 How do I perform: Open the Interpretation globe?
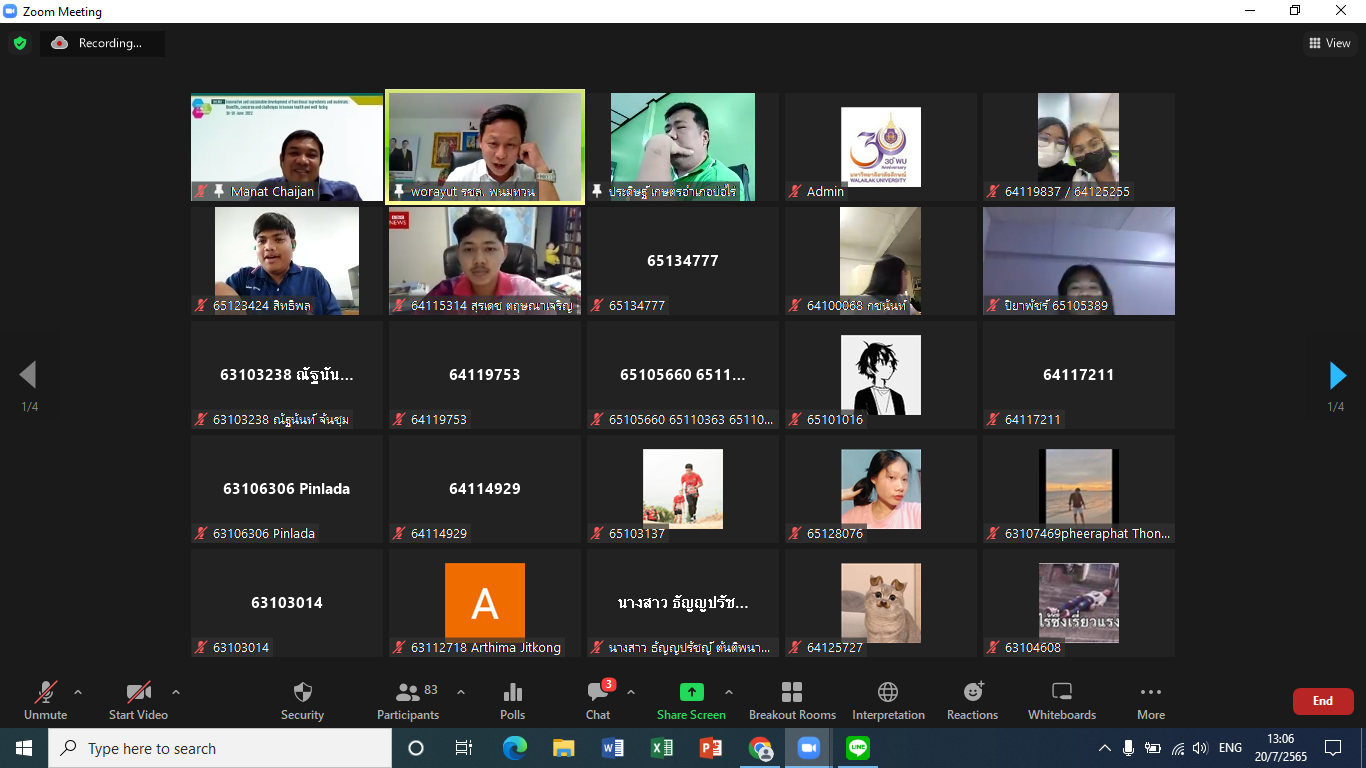pyautogui.click(x=888, y=700)
